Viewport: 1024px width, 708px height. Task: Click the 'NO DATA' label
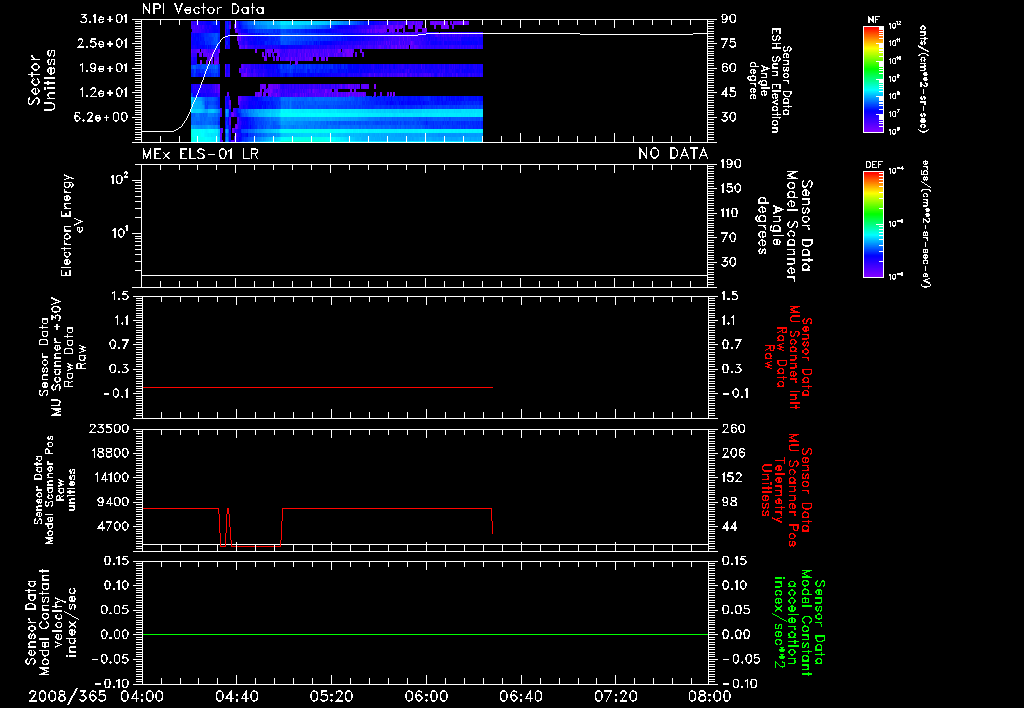click(673, 154)
